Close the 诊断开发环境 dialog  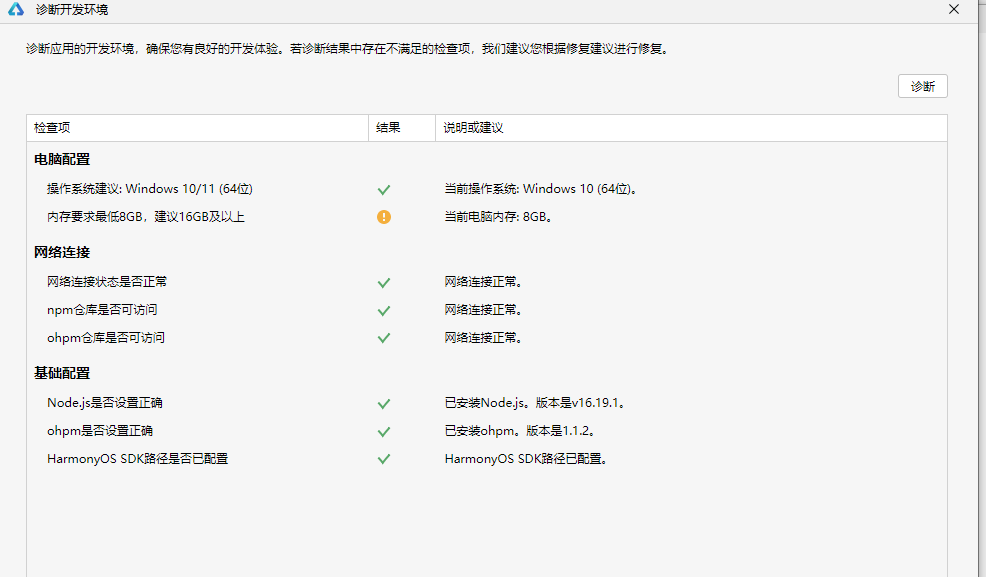click(x=954, y=9)
